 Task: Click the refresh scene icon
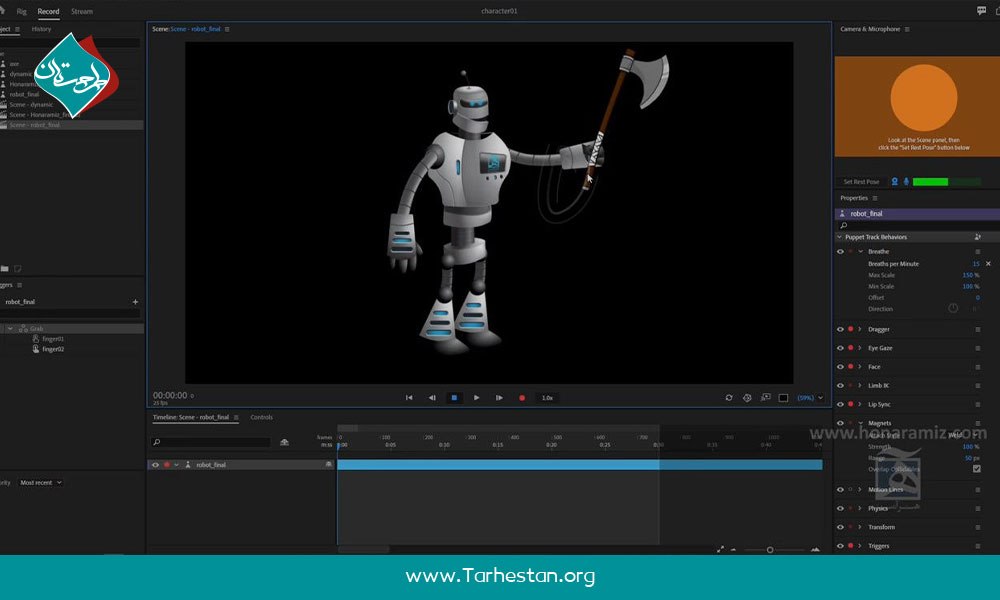pos(729,398)
